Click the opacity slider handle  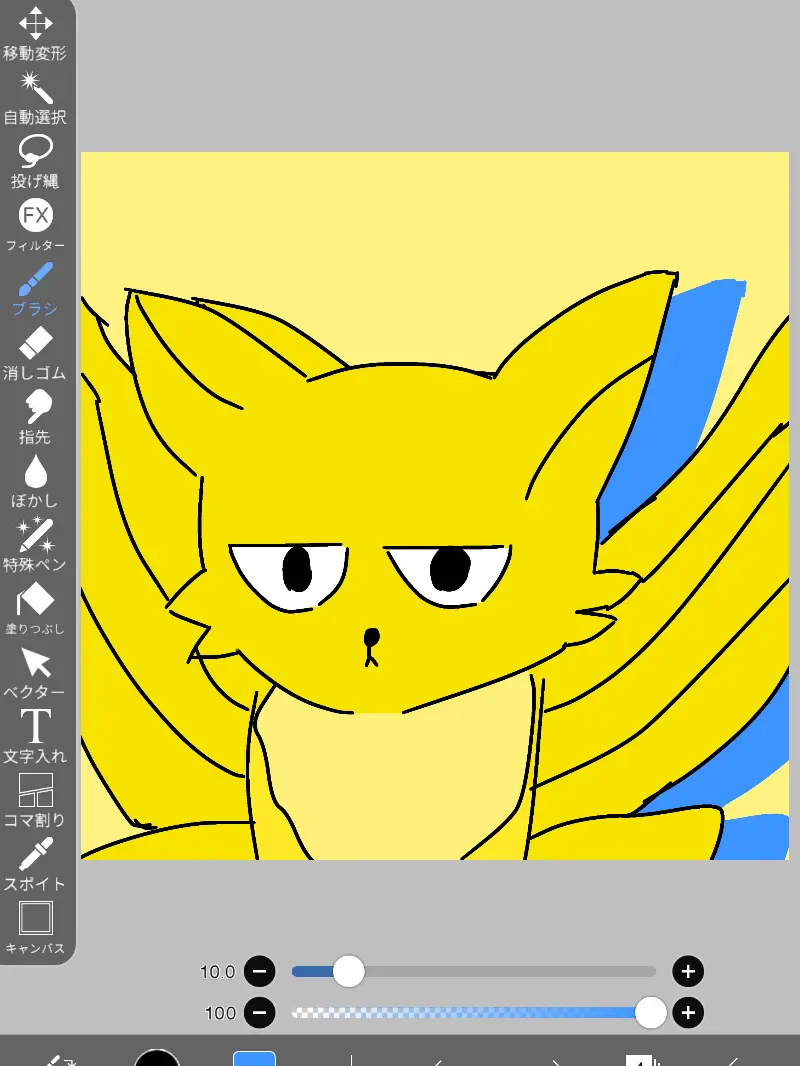(650, 1013)
